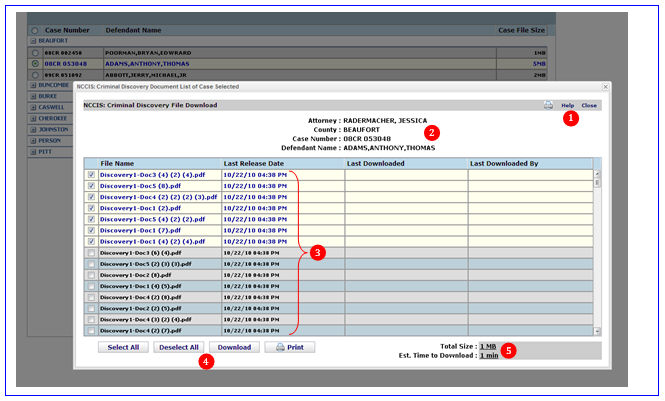Click Defendant Name header in background table

pyautogui.click(x=133, y=31)
